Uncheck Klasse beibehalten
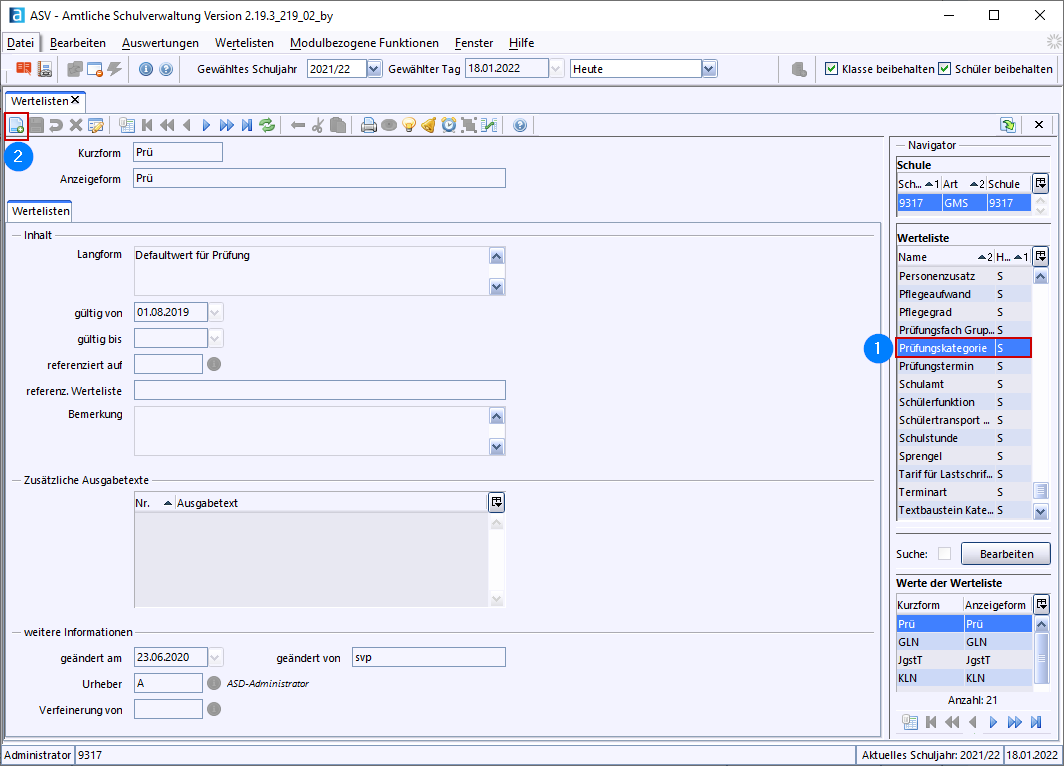Viewport: 1064px width, 766px height. coord(831,69)
